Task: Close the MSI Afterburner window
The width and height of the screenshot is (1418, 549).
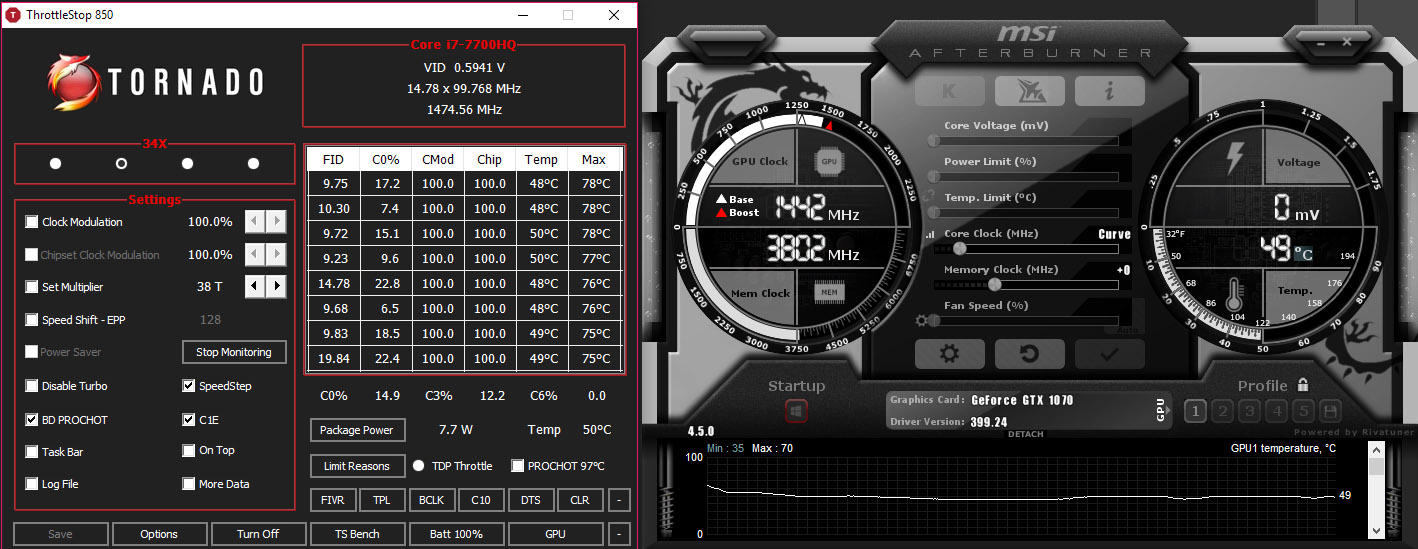Action: coord(1346,42)
